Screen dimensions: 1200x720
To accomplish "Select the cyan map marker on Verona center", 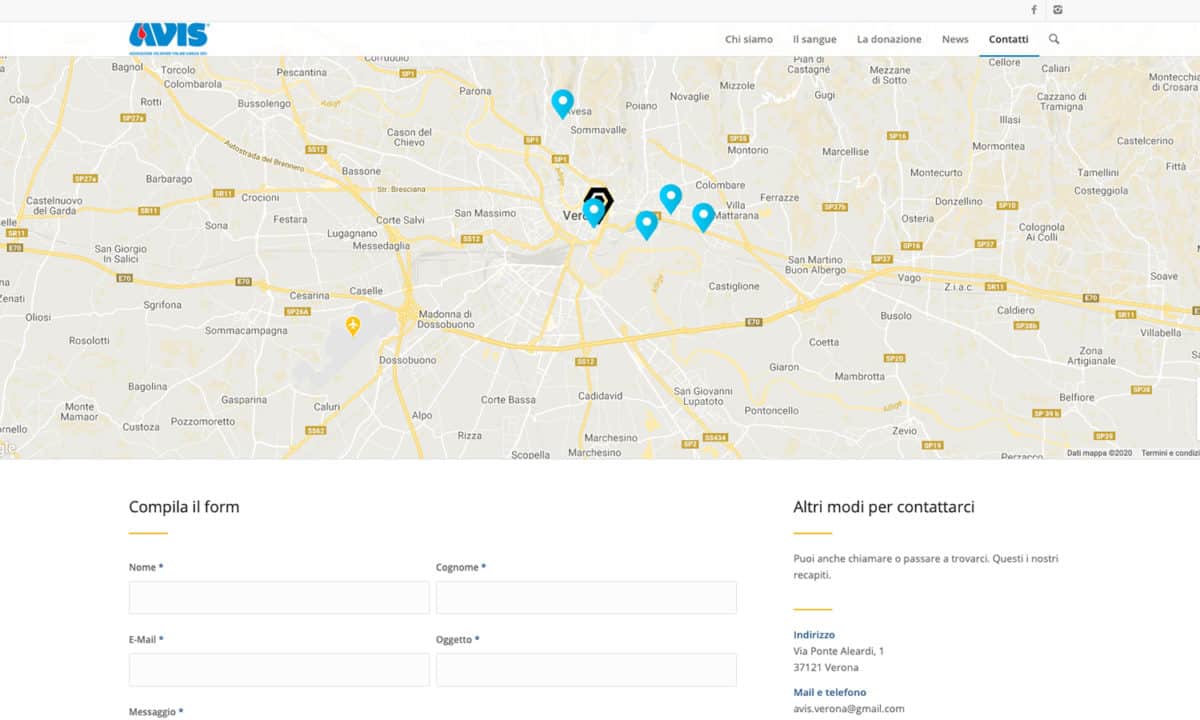I will pyautogui.click(x=594, y=212).
